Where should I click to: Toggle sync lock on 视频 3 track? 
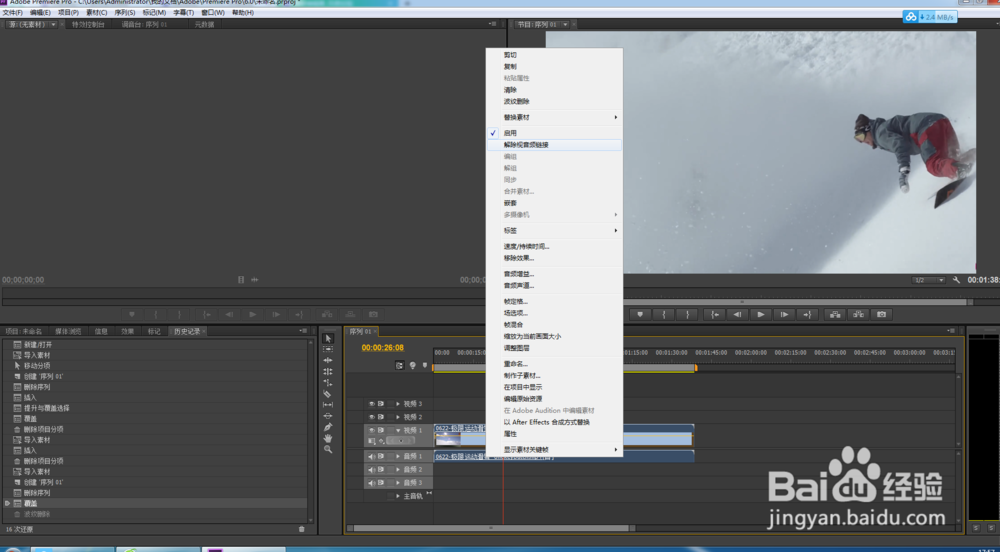[x=381, y=404]
